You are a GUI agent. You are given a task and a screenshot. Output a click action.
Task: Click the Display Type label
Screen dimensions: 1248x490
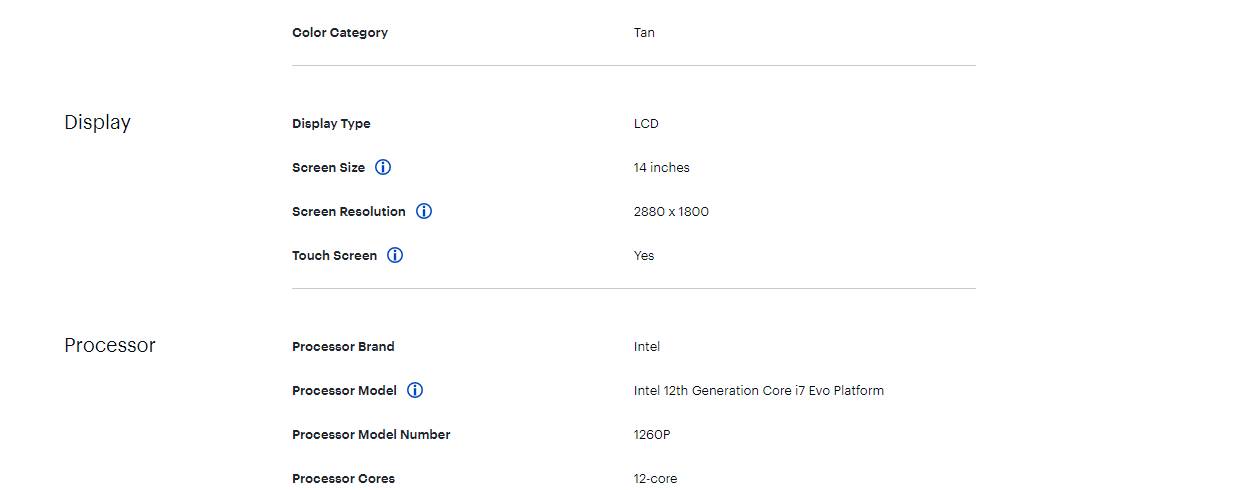coord(331,124)
